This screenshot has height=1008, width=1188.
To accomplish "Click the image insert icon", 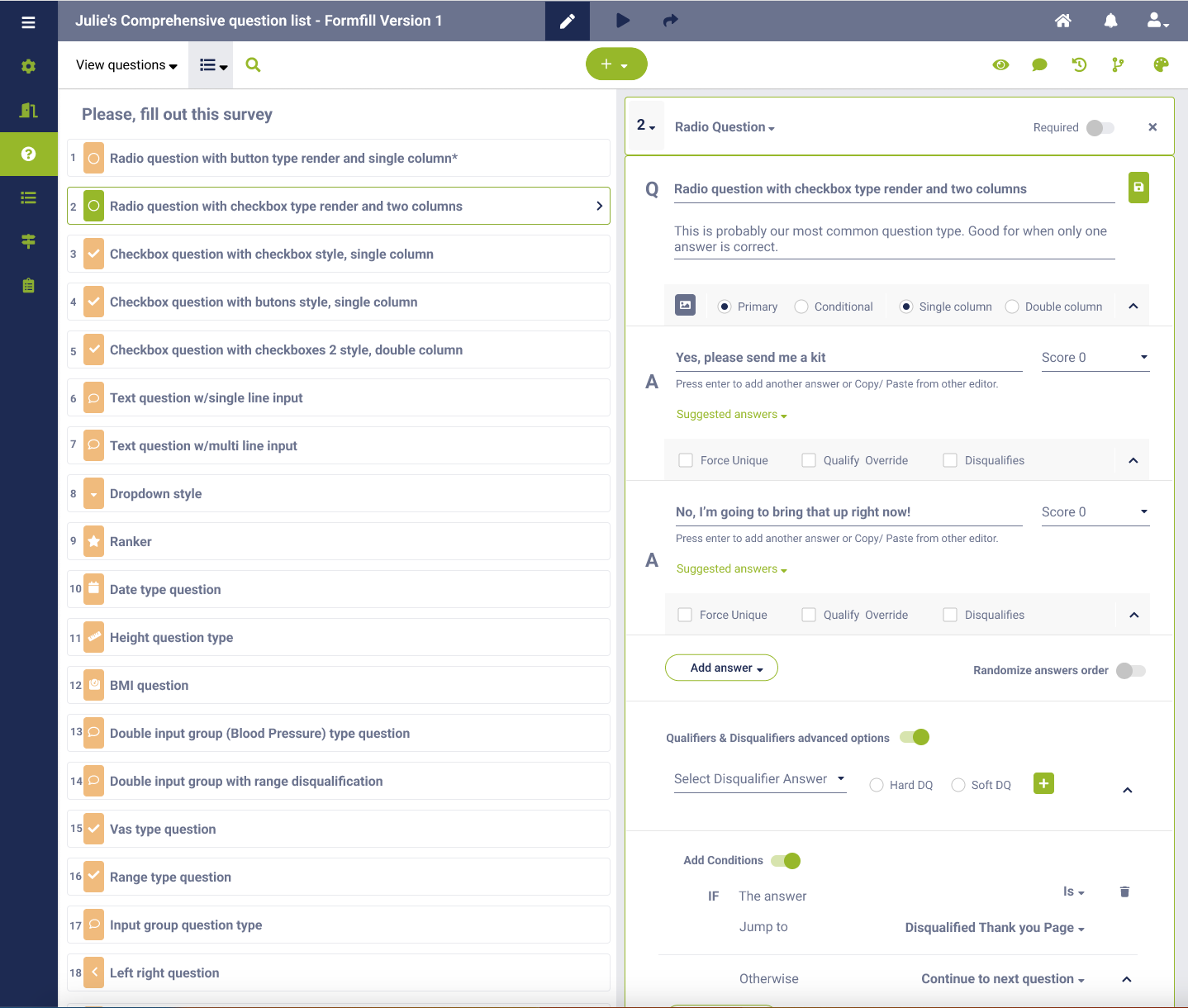I will (685, 305).
